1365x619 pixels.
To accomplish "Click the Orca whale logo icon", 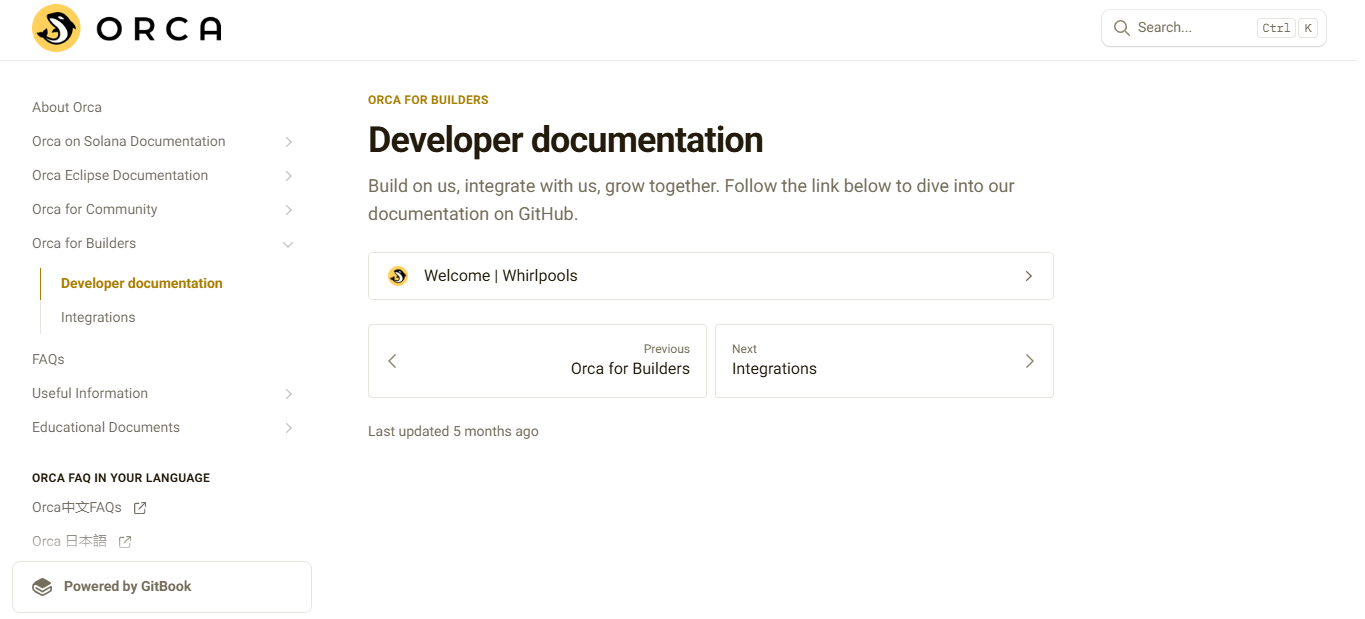I will pos(56,28).
